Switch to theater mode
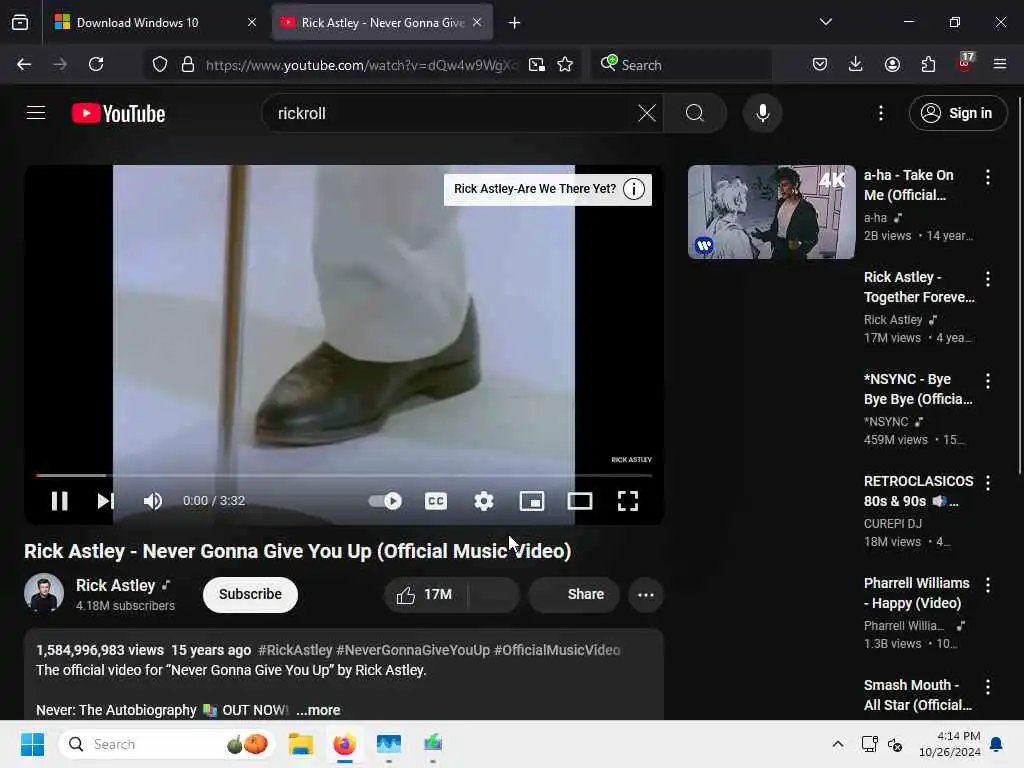 pyautogui.click(x=580, y=501)
